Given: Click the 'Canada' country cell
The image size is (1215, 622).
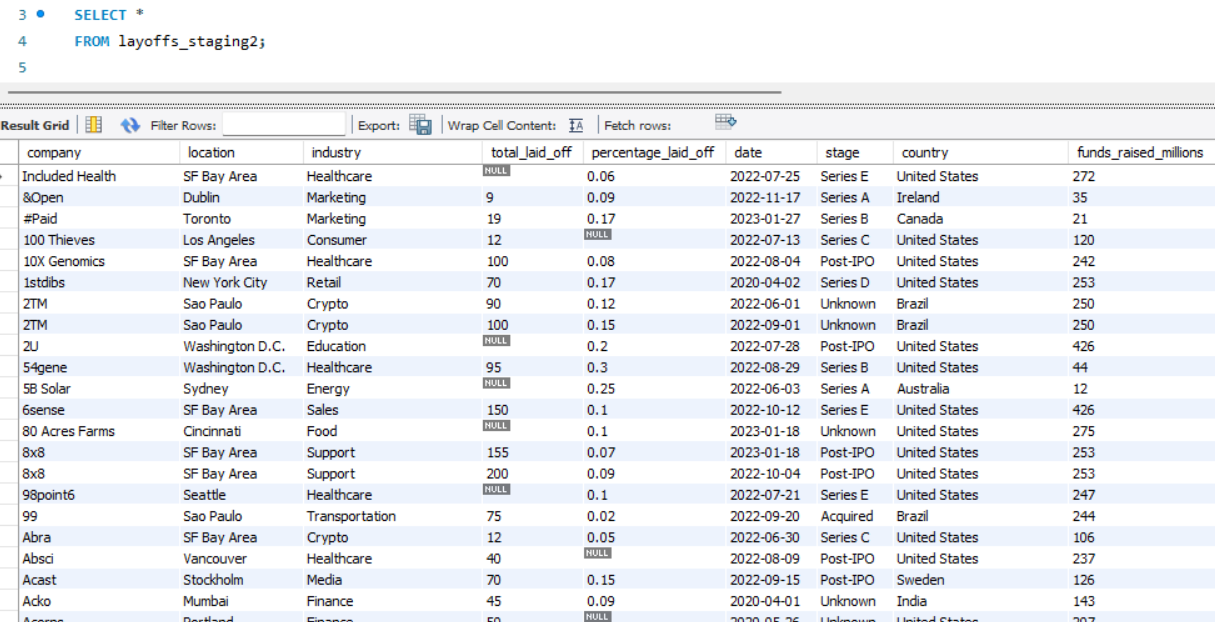Looking at the screenshot, I should (x=981, y=219).
